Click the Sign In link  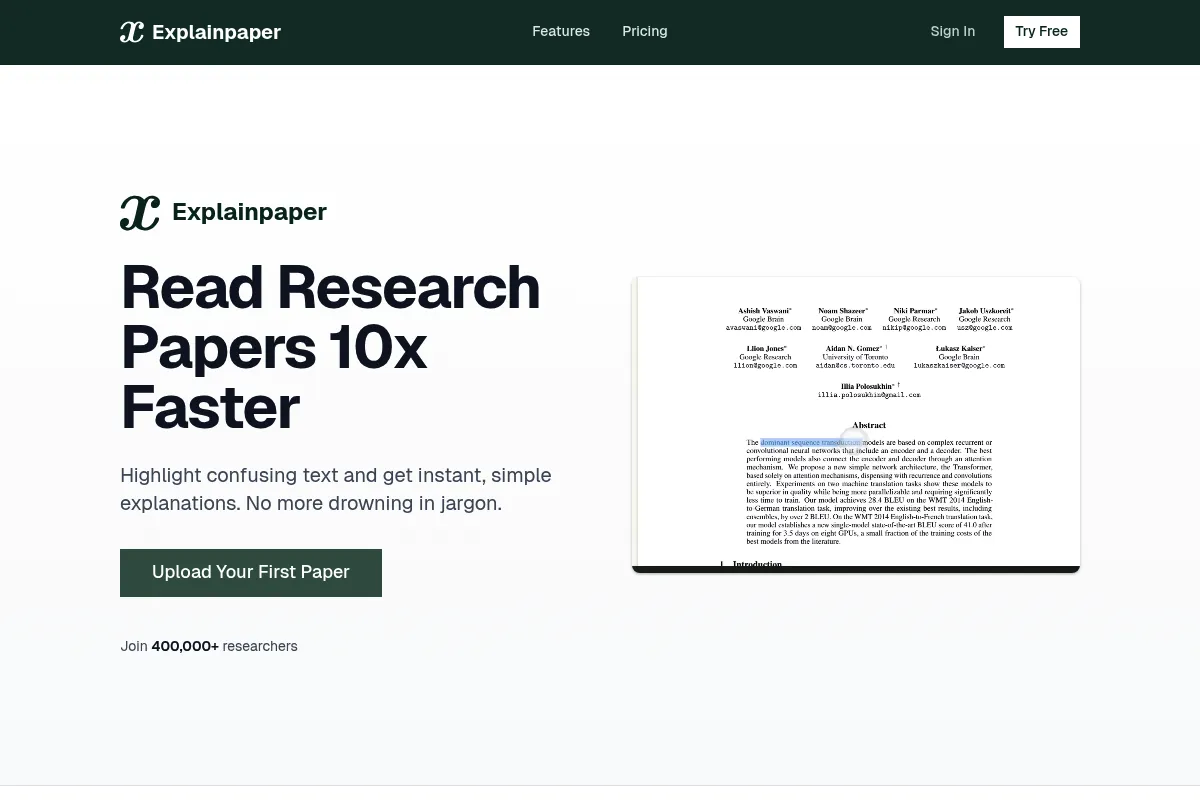[x=952, y=31]
